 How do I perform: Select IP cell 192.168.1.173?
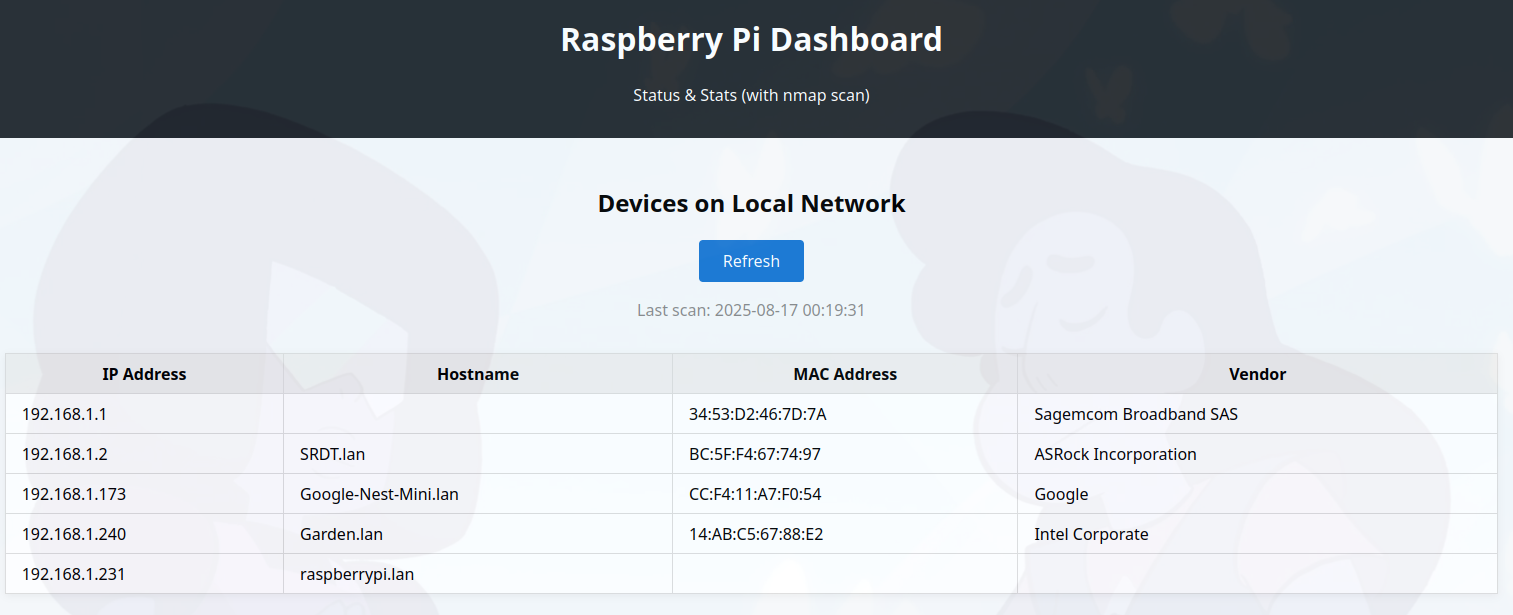pos(144,494)
